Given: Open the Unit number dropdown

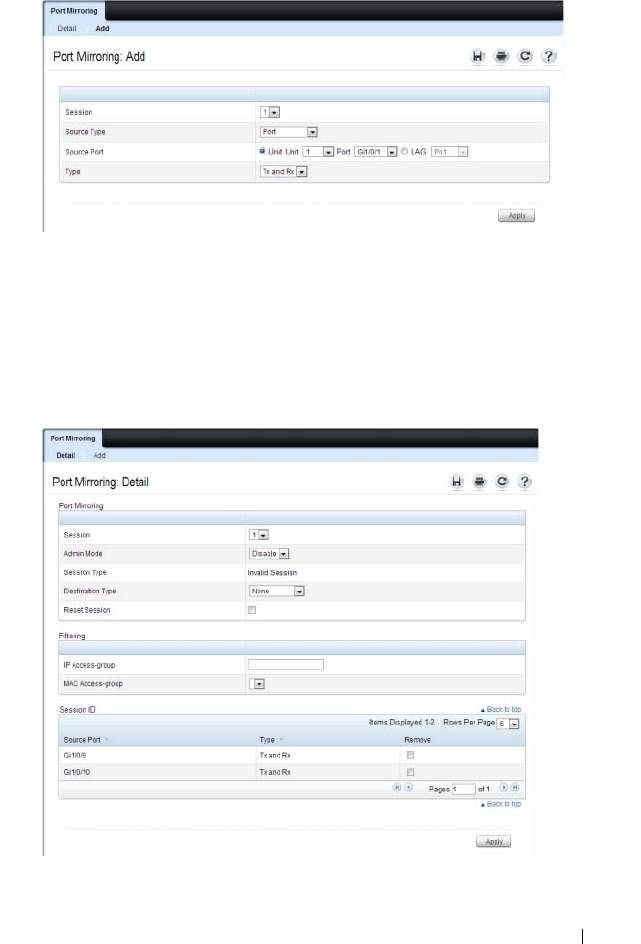Looking at the screenshot, I should point(318,152).
